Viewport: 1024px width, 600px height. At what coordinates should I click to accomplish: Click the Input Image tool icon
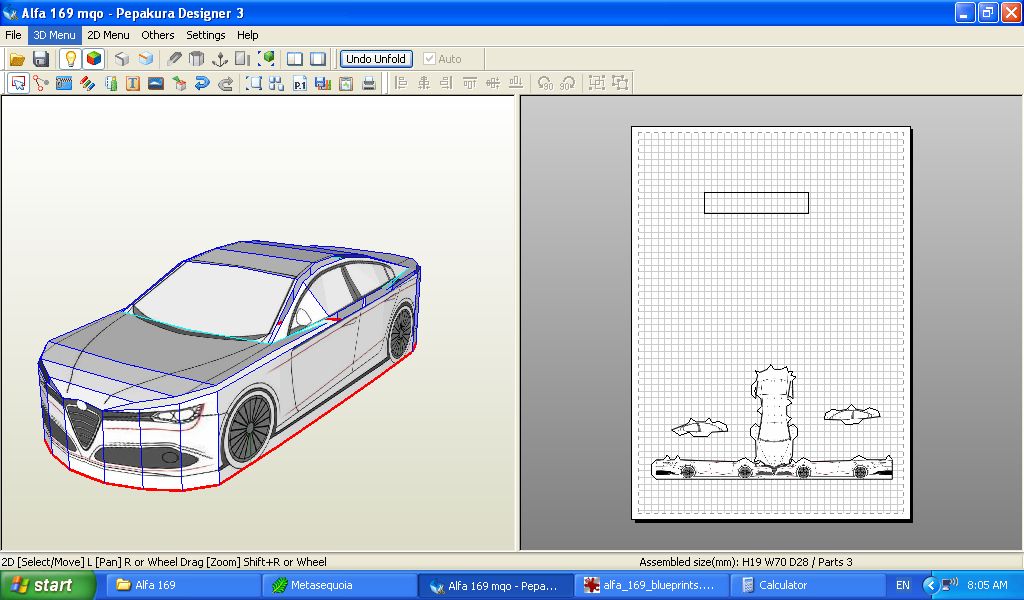pos(156,84)
